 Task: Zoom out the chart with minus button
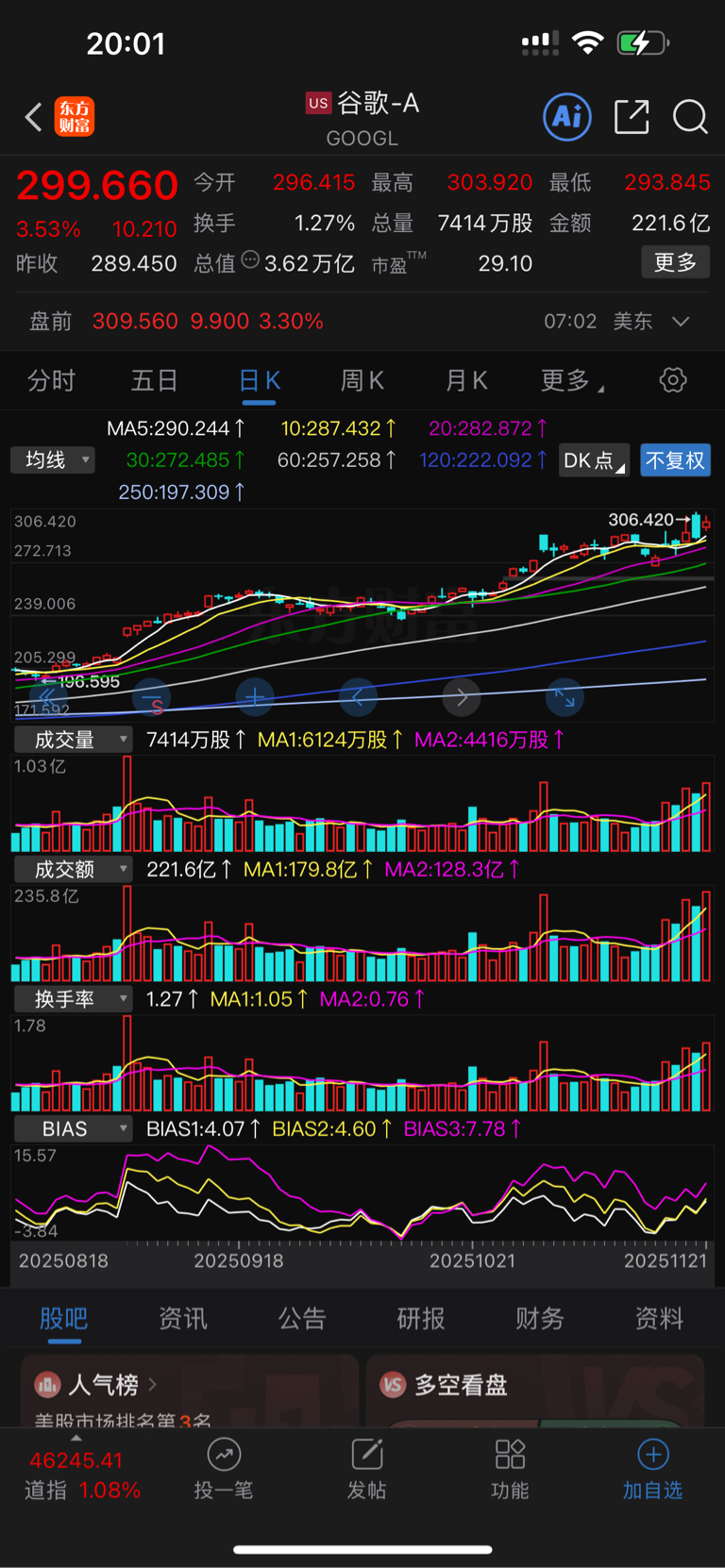151,697
